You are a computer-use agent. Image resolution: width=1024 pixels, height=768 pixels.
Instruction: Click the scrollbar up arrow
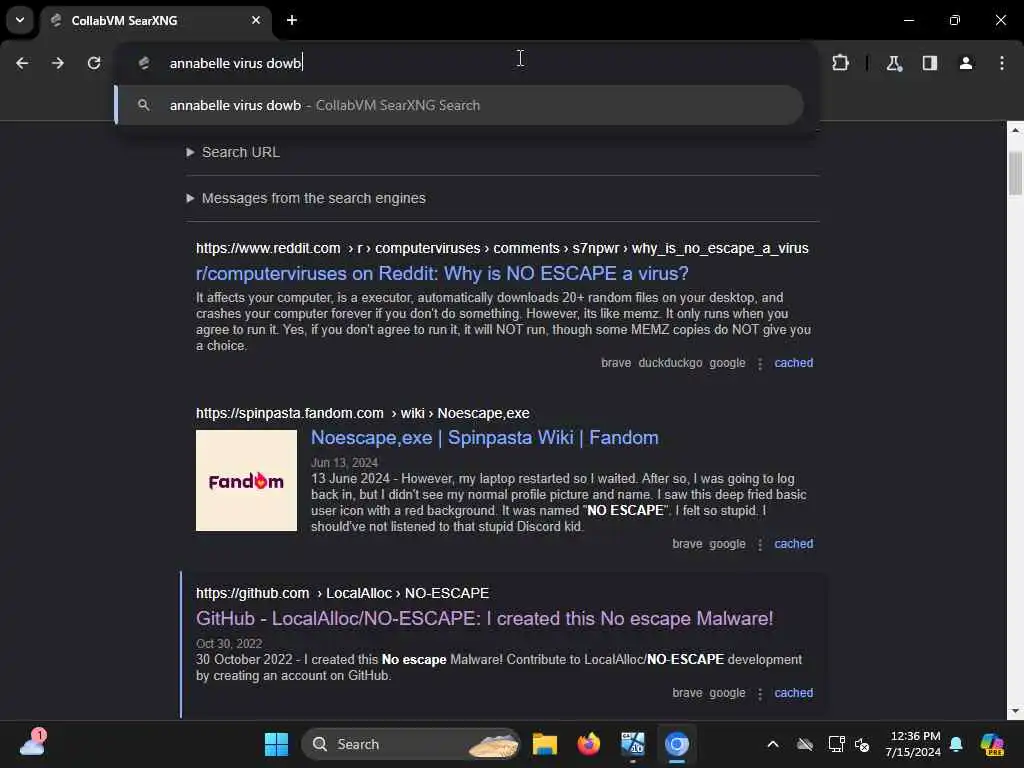coord(1015,130)
